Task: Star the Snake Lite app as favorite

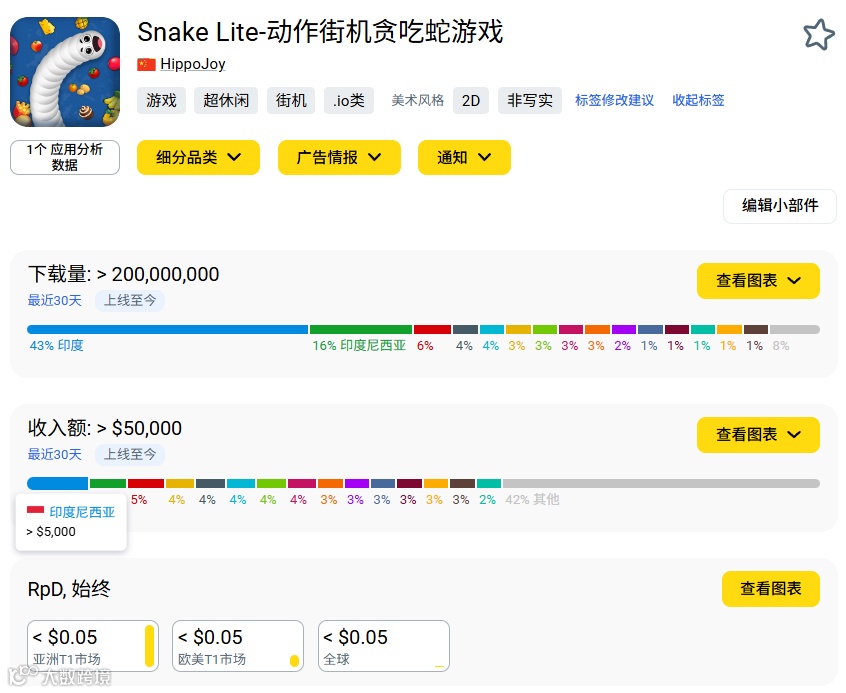Action: tap(818, 35)
